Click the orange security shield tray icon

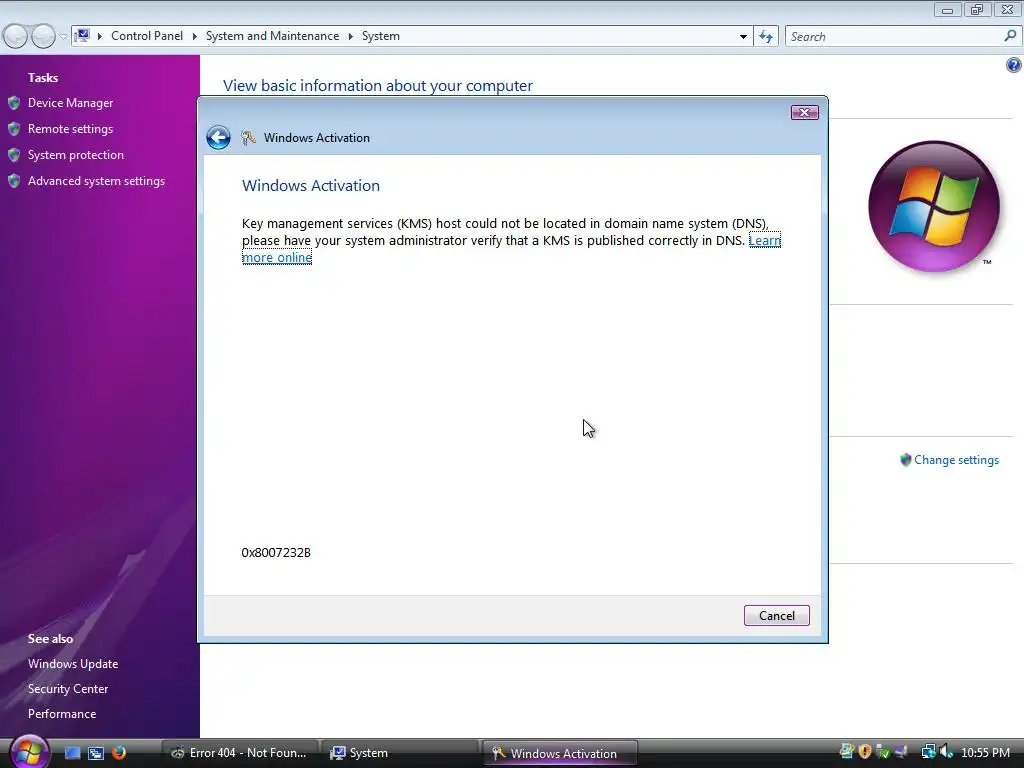pyautogui.click(x=865, y=752)
